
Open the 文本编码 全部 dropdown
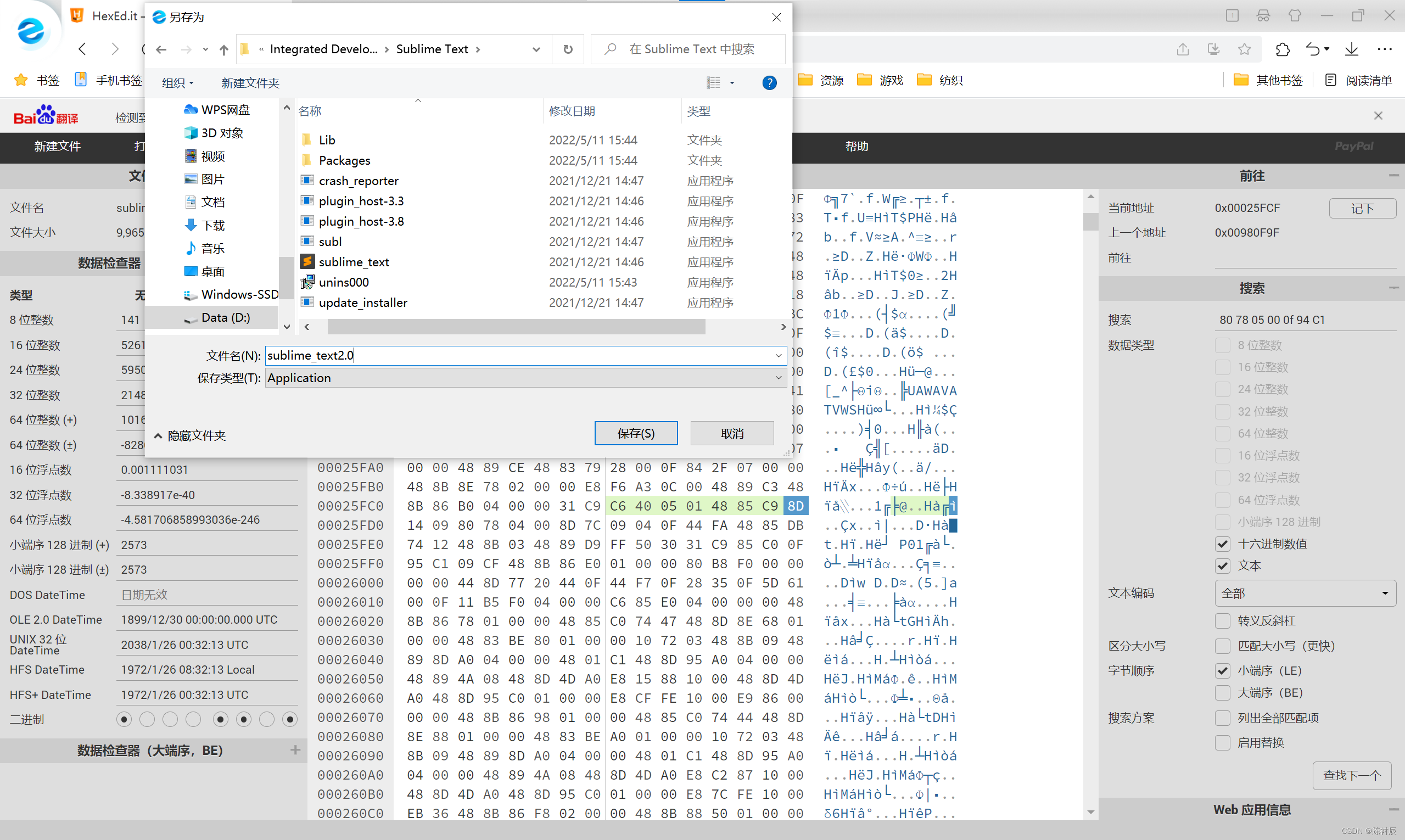[x=1304, y=593]
